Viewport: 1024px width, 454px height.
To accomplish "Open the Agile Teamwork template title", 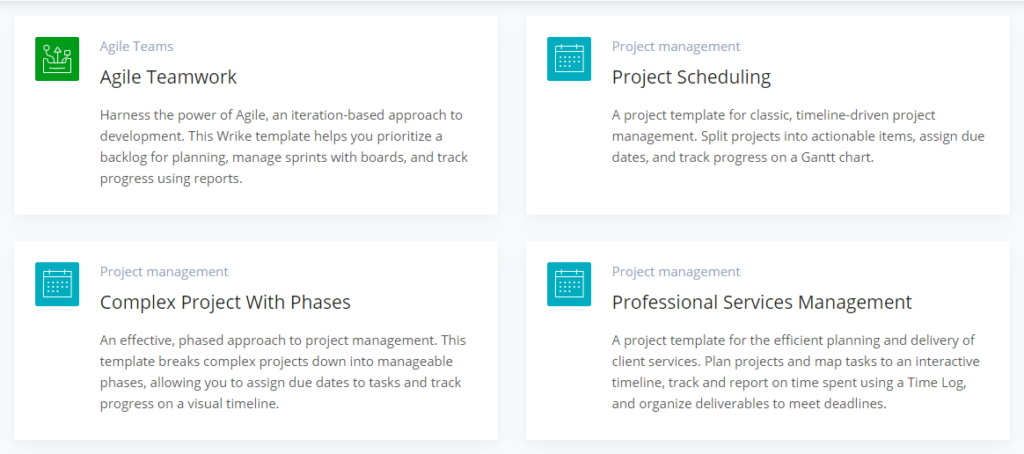I will point(168,77).
